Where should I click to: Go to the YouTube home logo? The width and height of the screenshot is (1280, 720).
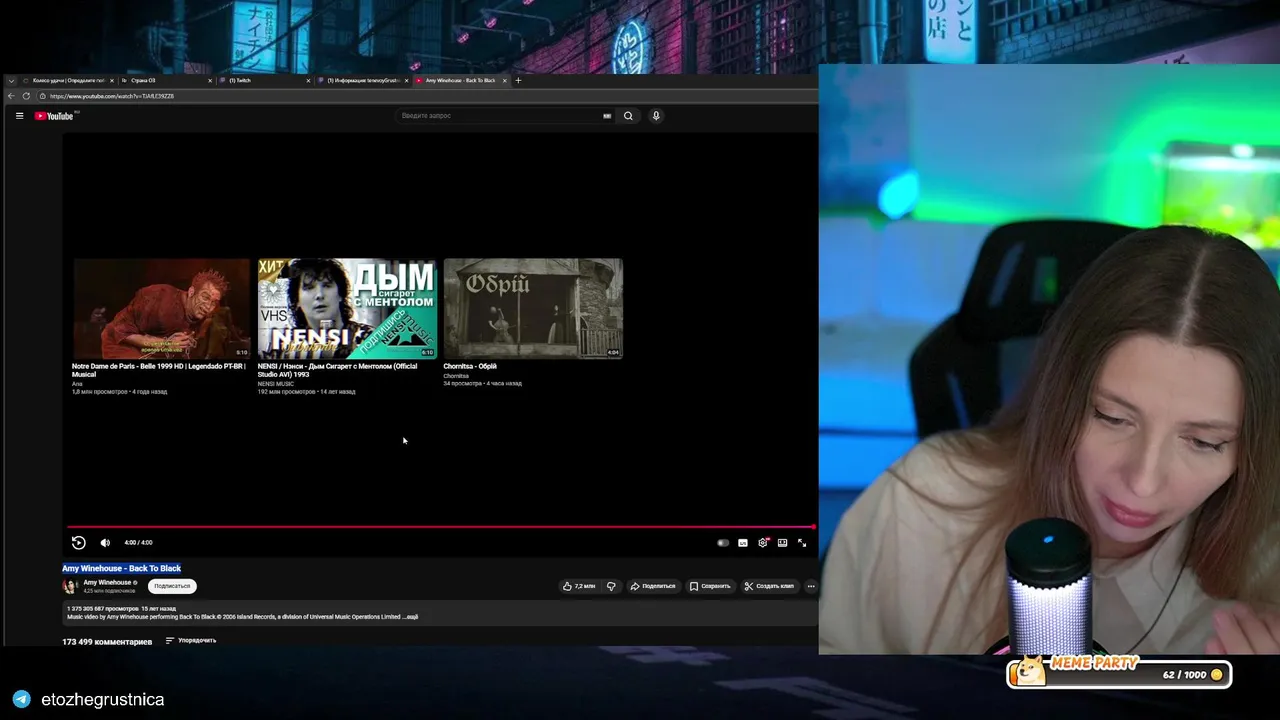tap(55, 116)
